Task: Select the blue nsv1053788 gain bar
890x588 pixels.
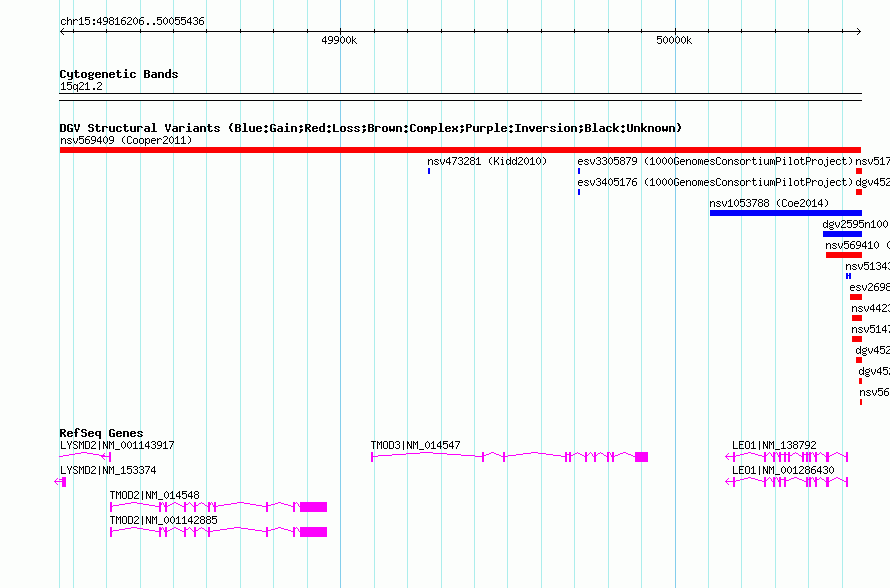Action: click(786, 213)
